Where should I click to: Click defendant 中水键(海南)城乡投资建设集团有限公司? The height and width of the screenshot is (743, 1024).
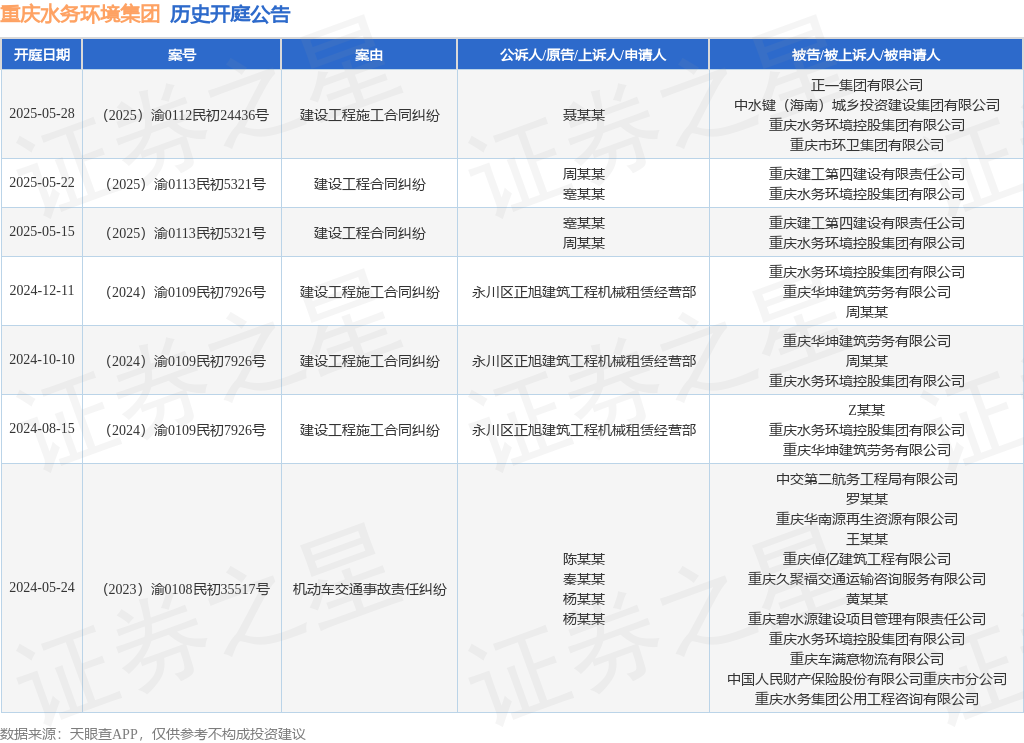(x=867, y=105)
